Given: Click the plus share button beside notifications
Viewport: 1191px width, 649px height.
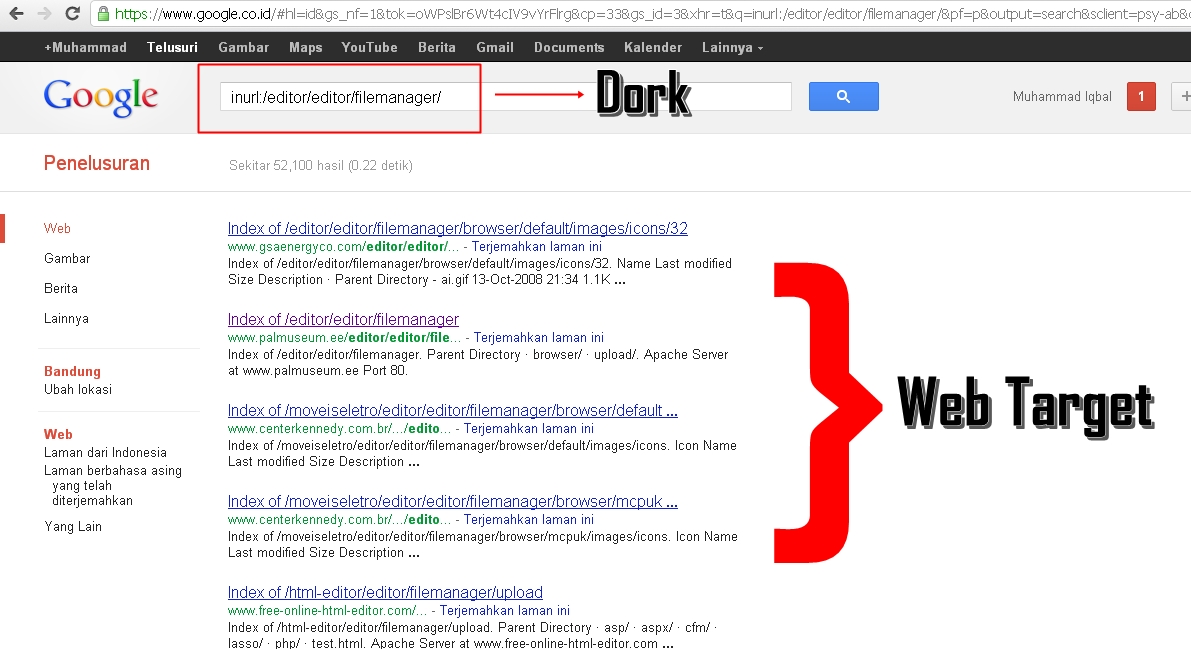Looking at the screenshot, I should click(x=1182, y=97).
